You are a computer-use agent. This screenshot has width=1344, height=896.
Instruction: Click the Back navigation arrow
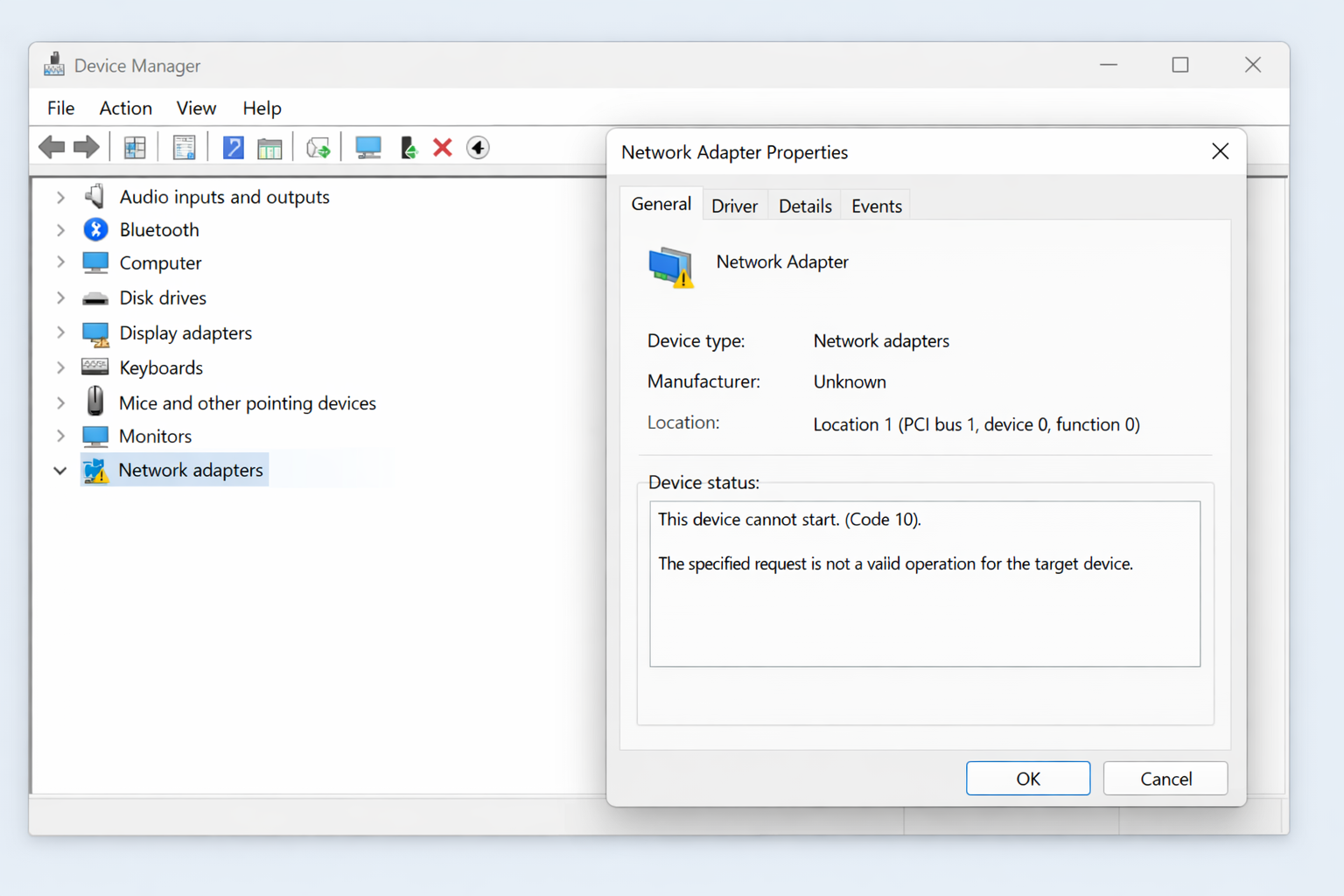pos(51,147)
